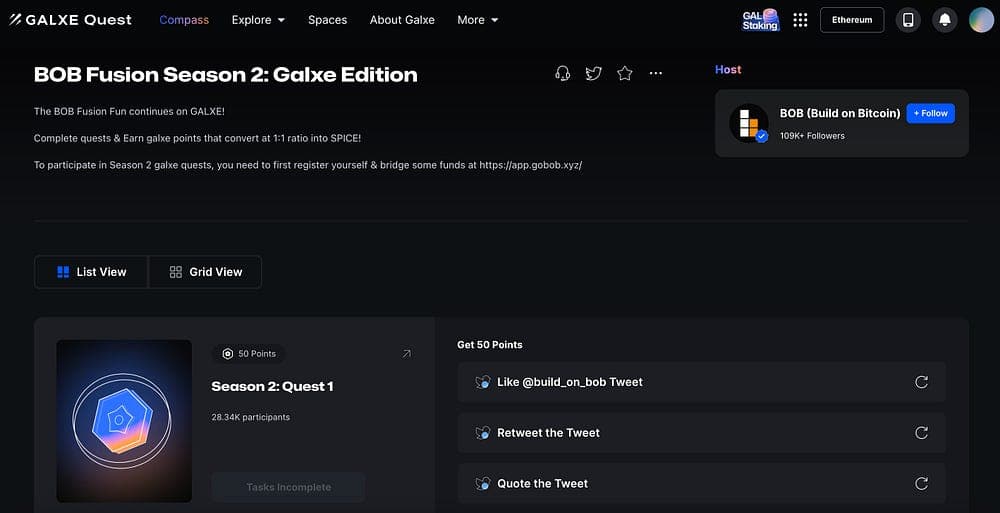This screenshot has height=513, width=1000.
Task: Click the headset support icon
Action: [x=562, y=73]
